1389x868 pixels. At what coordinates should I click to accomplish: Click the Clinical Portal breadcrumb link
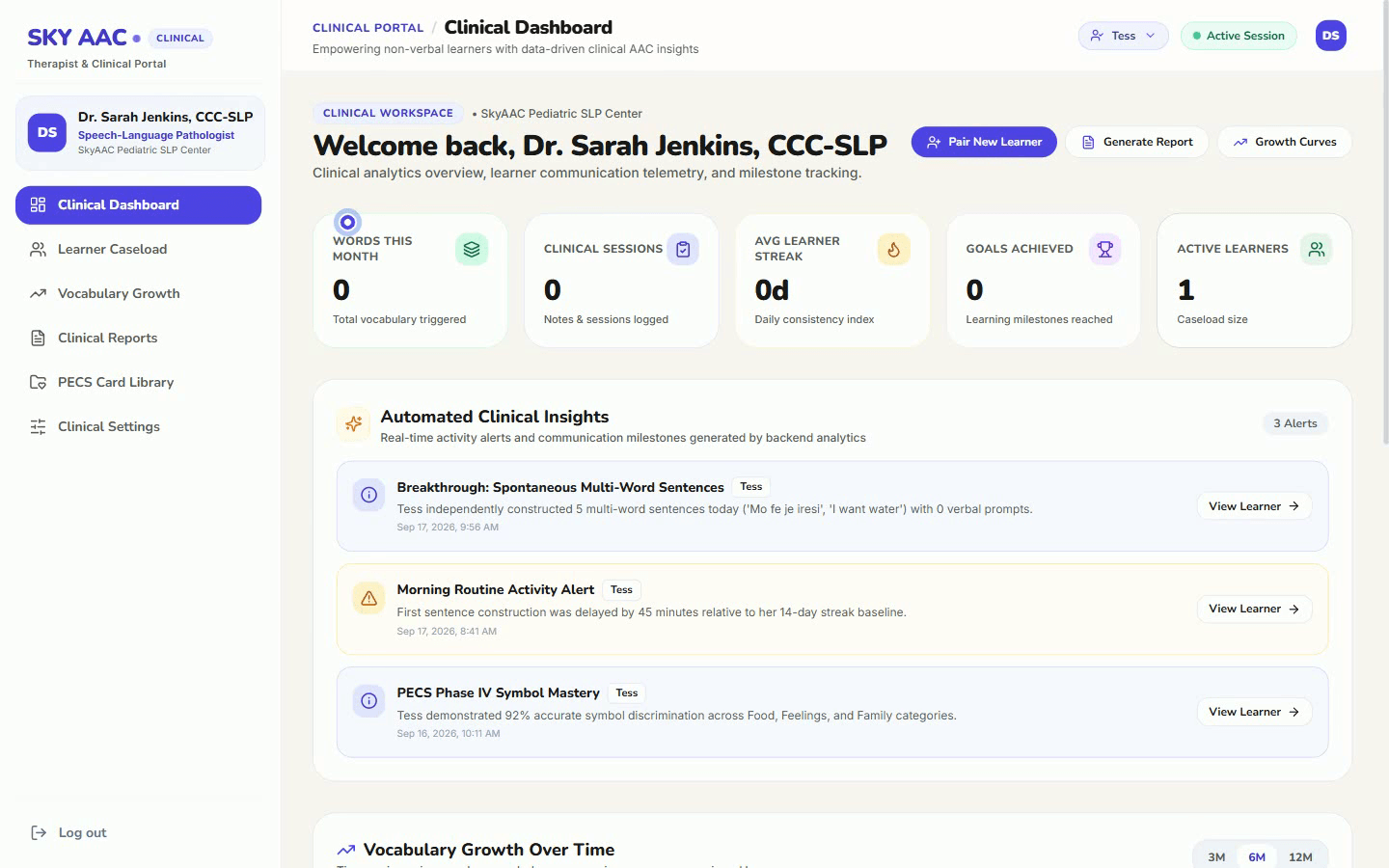(x=368, y=28)
